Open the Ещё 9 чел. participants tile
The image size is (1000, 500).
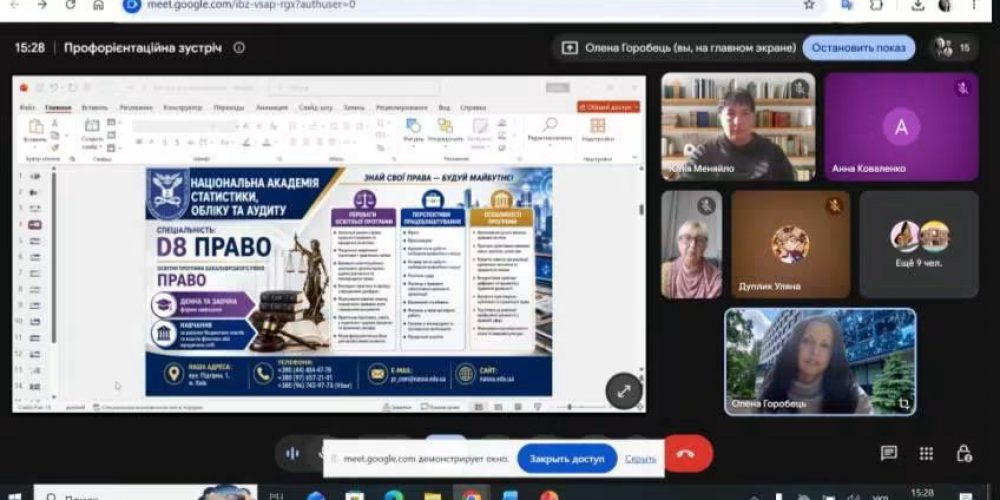[919, 244]
